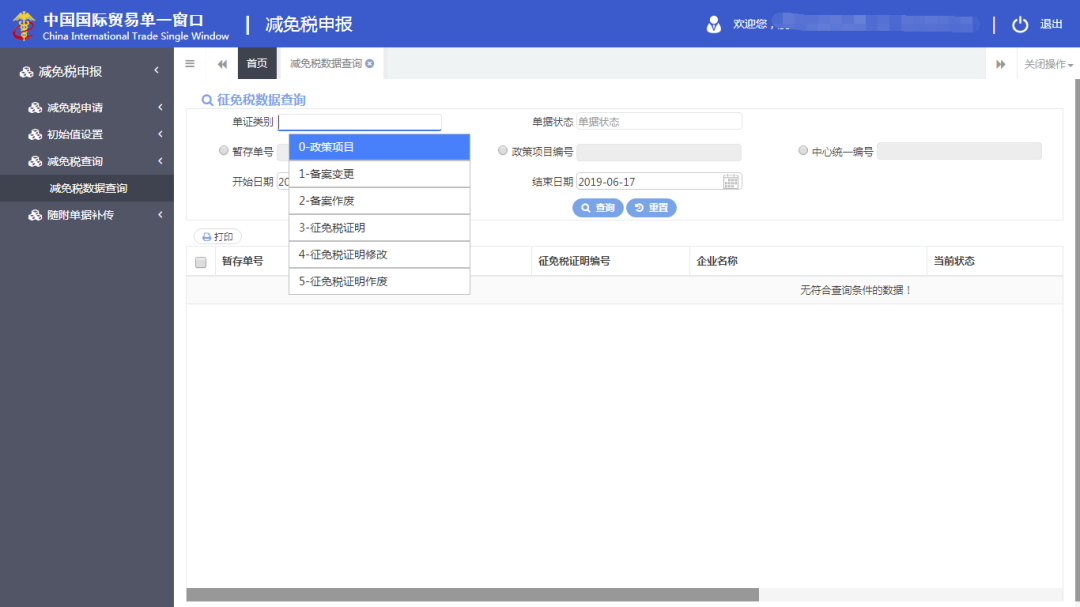Viewport: 1080px width, 607px height.
Task: Check the select-all checkbox in table header
Action: point(200,261)
